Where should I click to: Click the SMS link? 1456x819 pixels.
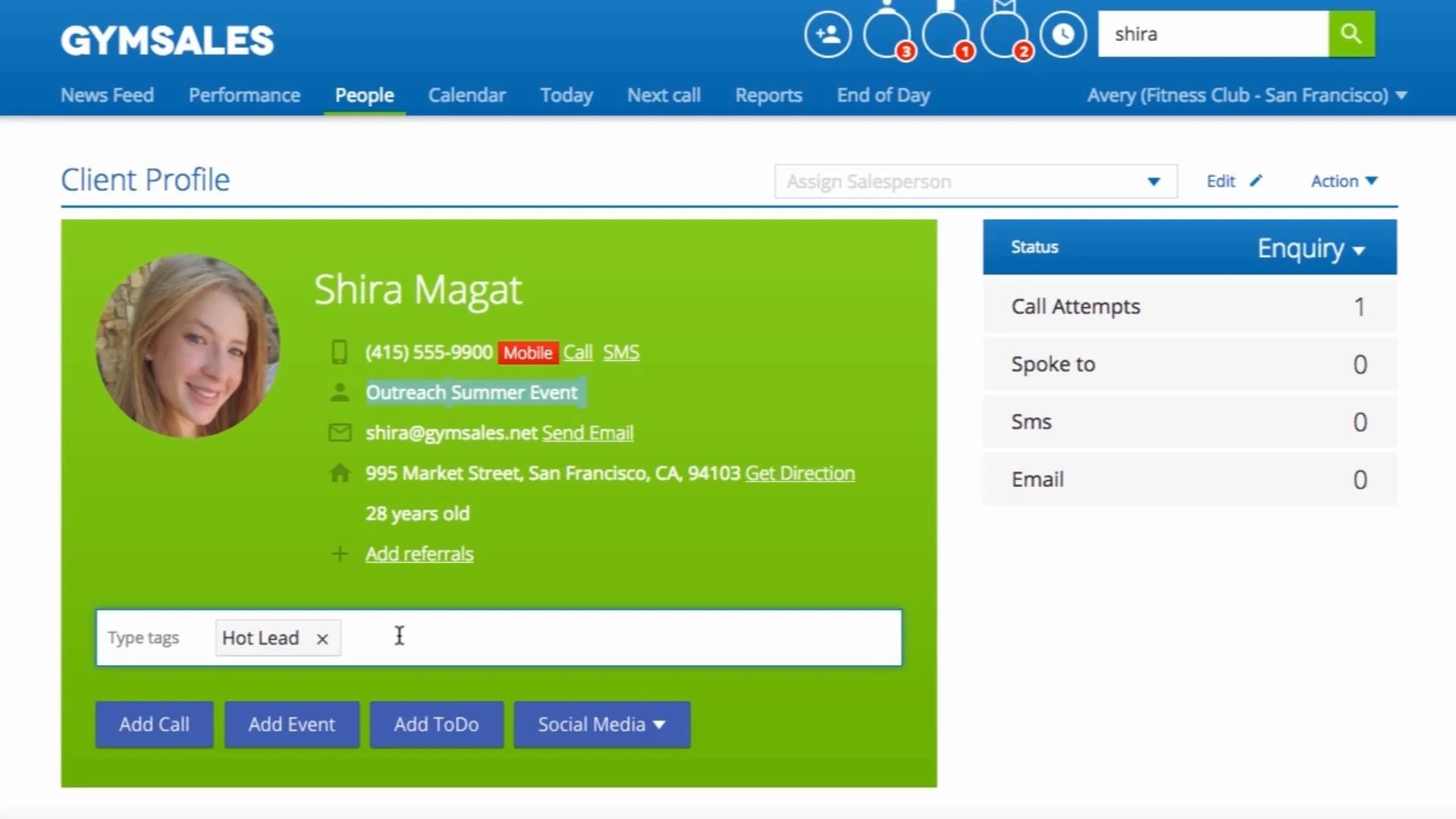click(621, 352)
